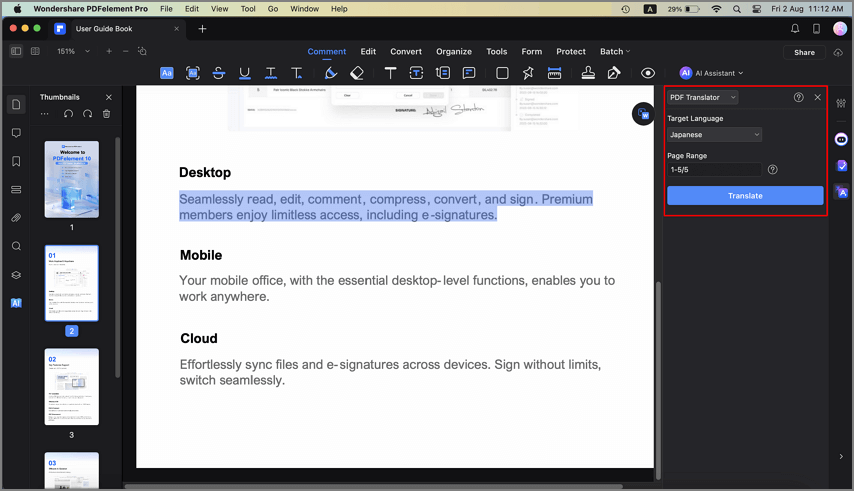This screenshot has height=491, width=854.
Task: Apply underline annotation tool
Action: pos(245,73)
